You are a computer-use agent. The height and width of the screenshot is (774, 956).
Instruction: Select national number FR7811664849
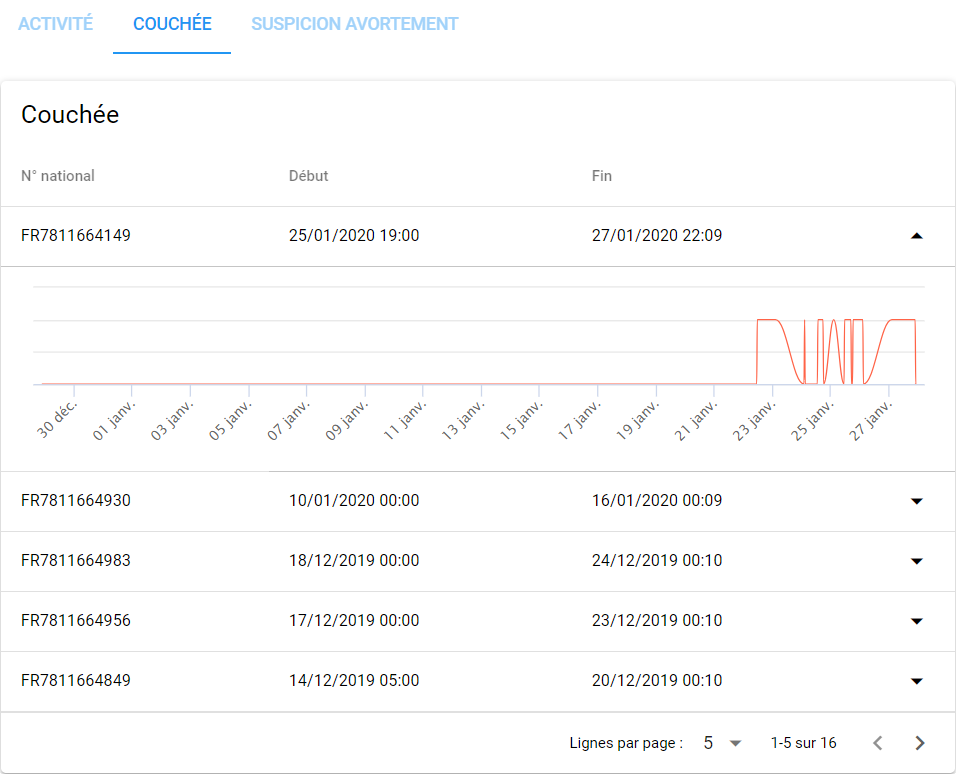76,680
